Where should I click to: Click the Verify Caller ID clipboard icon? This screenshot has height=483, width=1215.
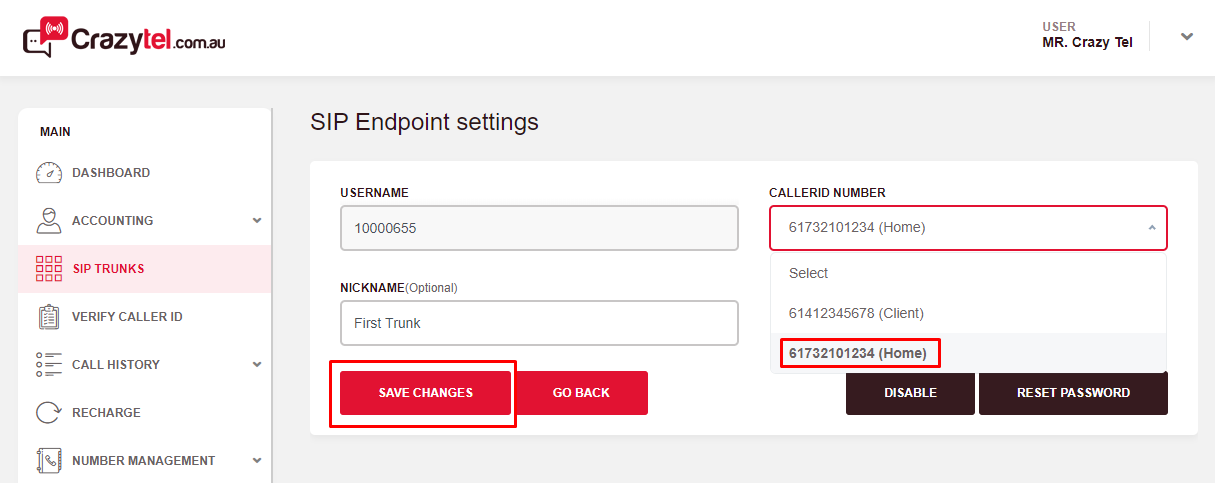tap(49, 317)
